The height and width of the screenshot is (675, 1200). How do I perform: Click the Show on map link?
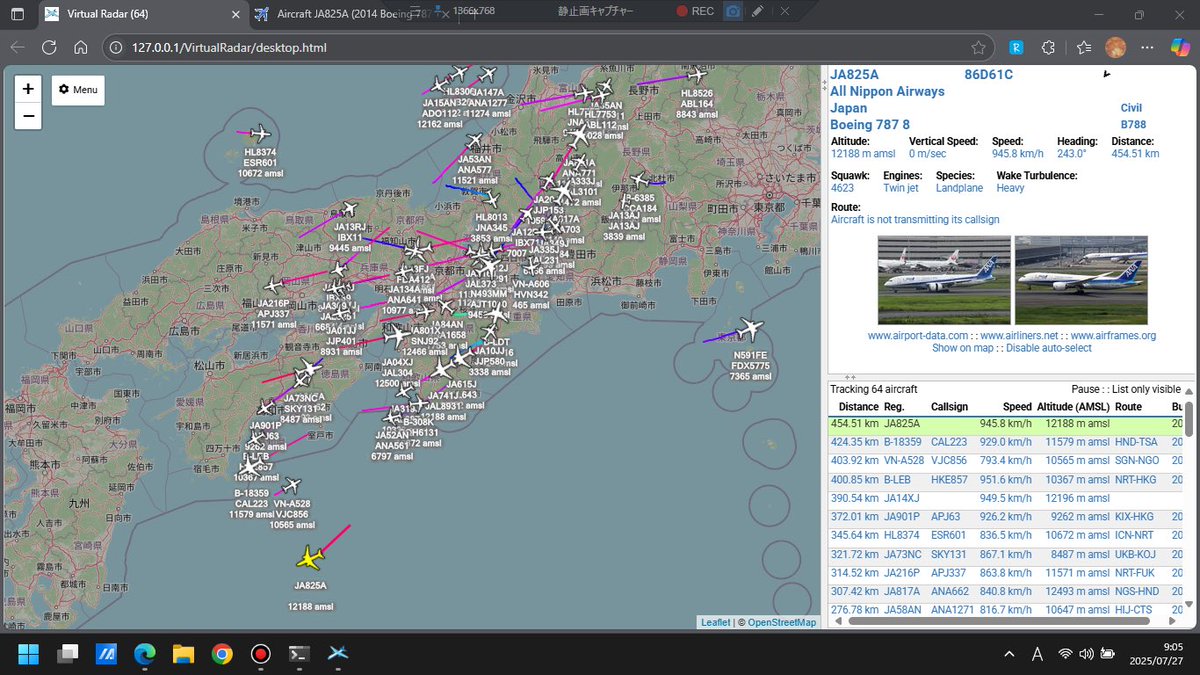click(x=963, y=348)
